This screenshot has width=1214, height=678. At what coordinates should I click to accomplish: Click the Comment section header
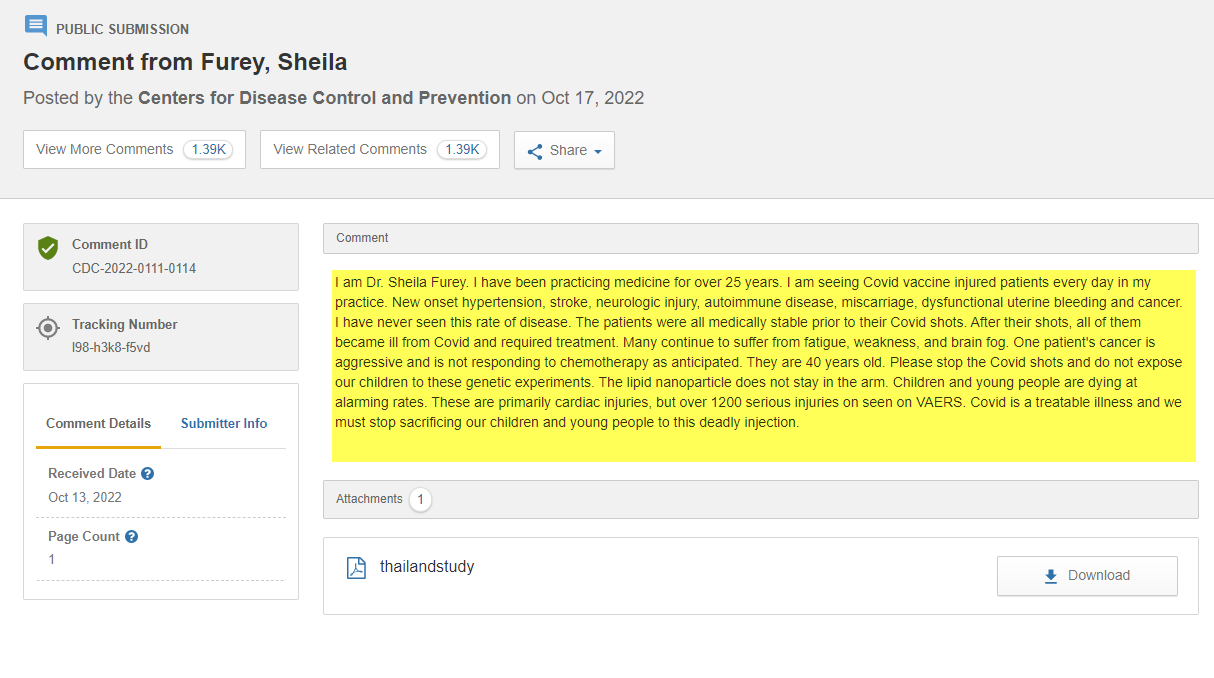[761, 238]
